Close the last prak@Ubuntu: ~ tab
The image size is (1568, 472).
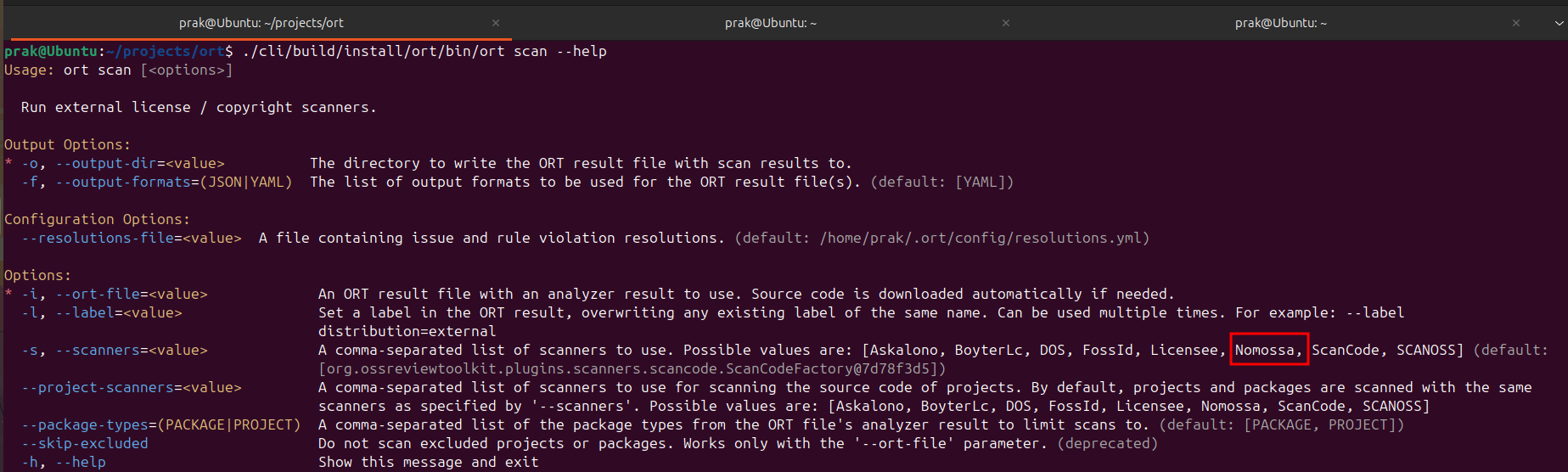[1516, 23]
